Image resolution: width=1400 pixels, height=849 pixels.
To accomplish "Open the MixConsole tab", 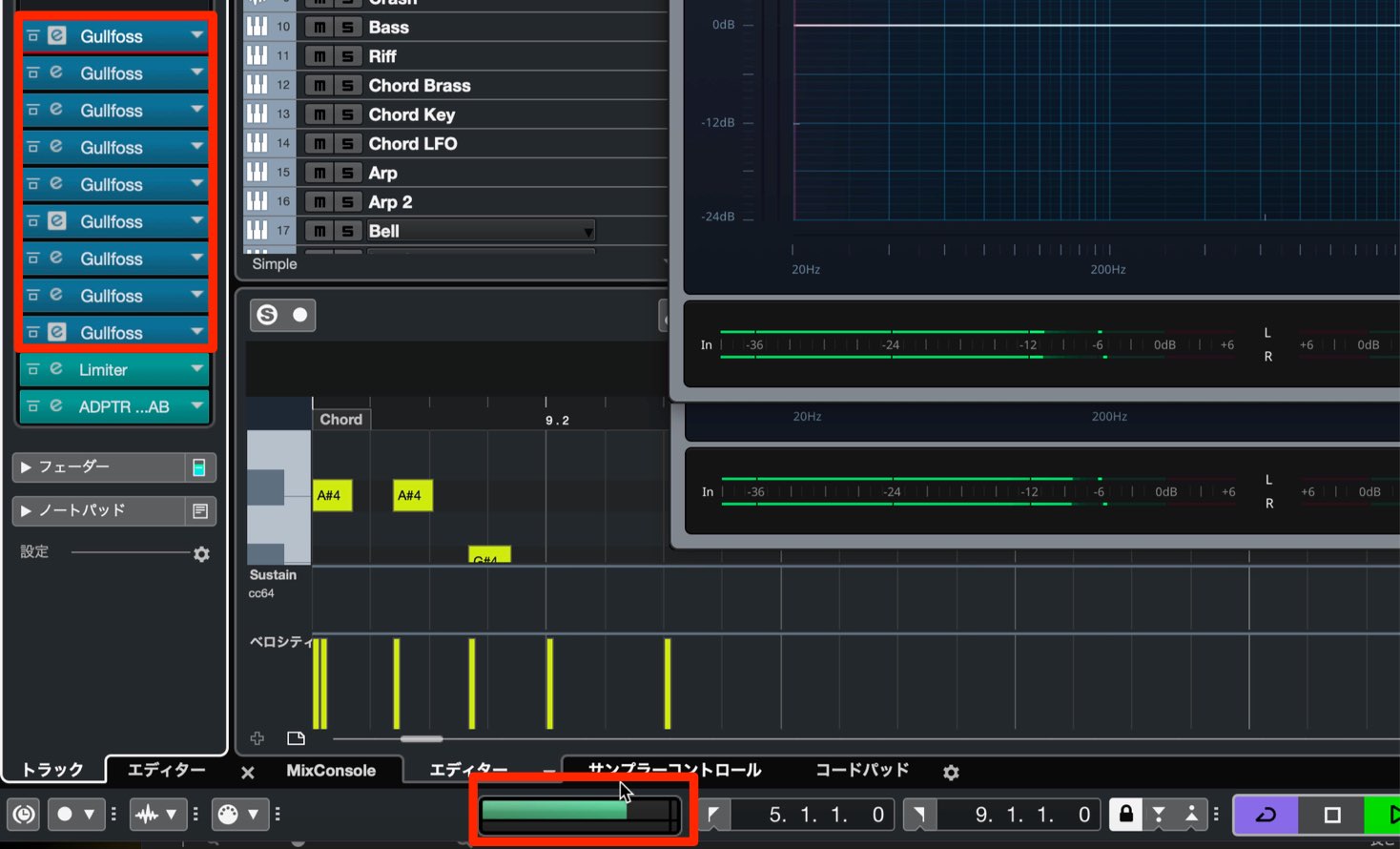I will click(331, 771).
